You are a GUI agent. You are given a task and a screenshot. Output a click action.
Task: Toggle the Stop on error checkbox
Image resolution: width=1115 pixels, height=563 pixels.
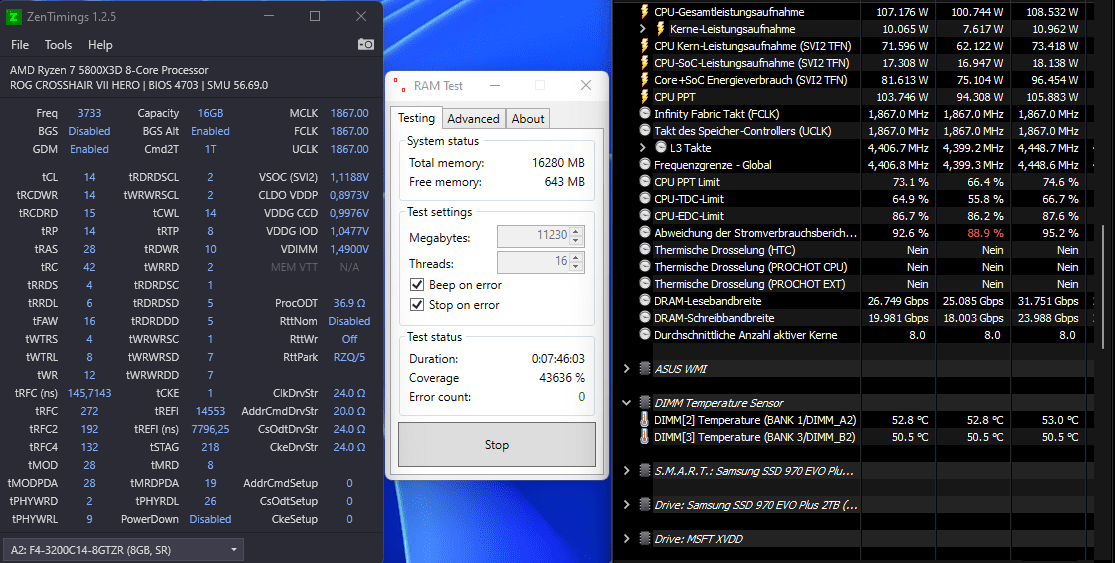click(417, 304)
